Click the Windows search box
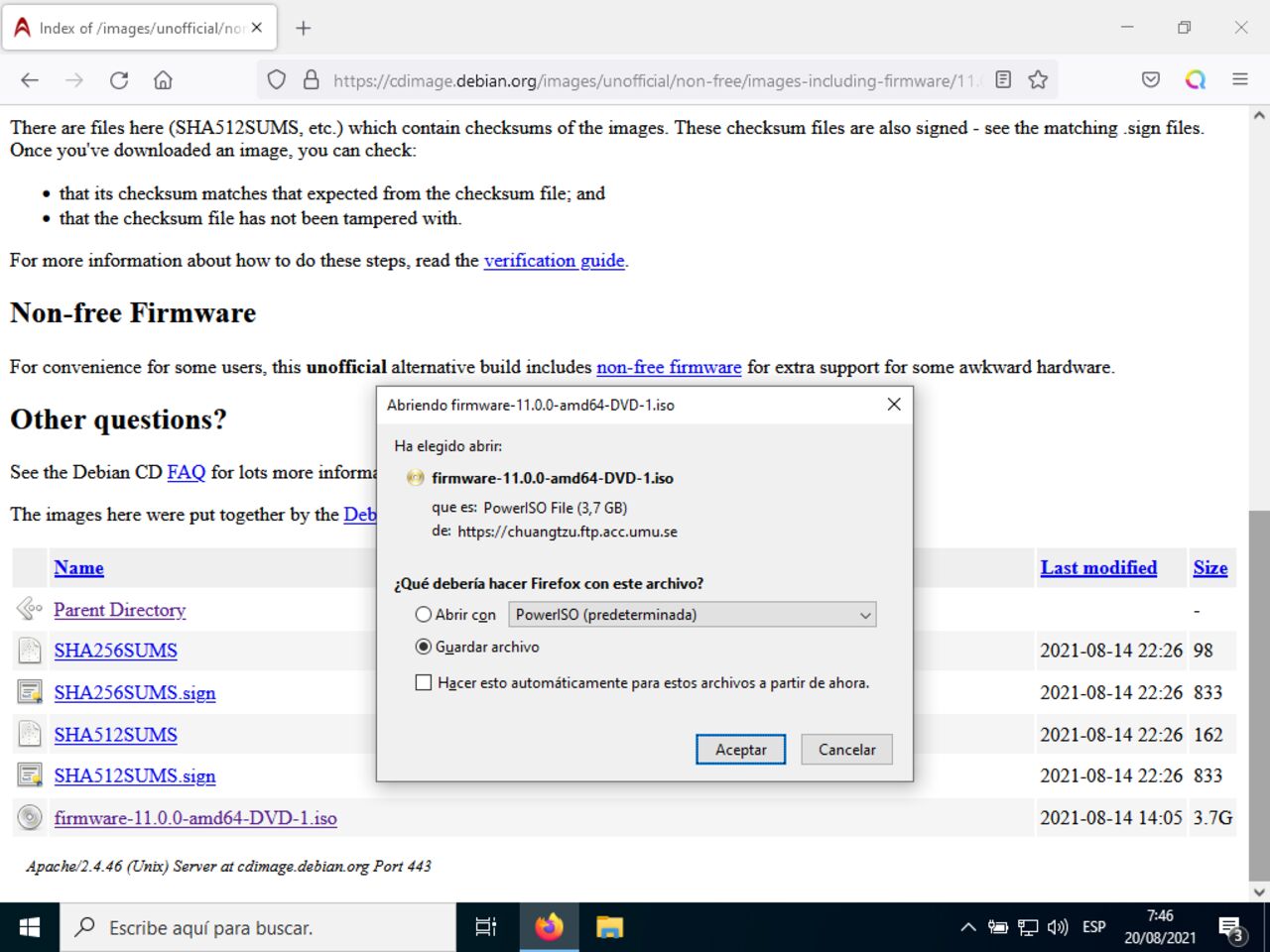 [258, 927]
